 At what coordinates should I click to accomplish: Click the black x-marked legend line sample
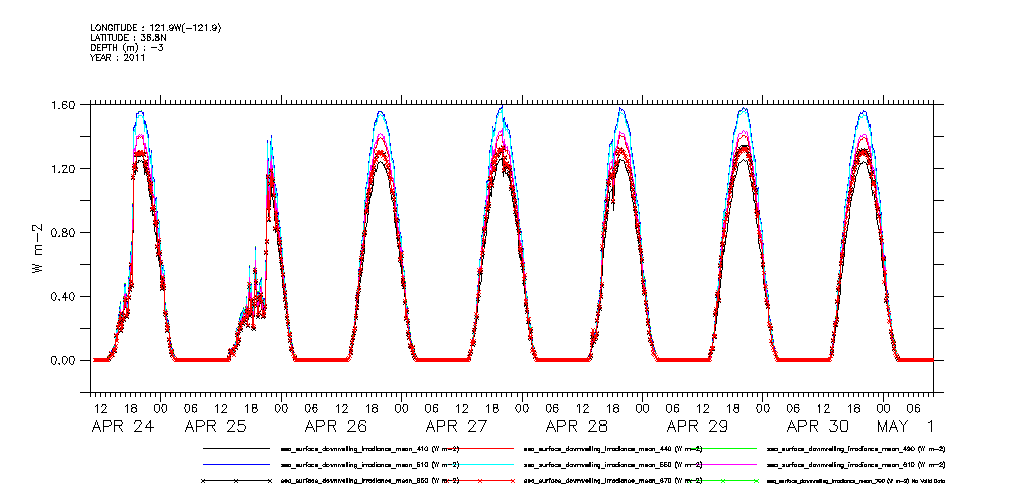coord(236,481)
